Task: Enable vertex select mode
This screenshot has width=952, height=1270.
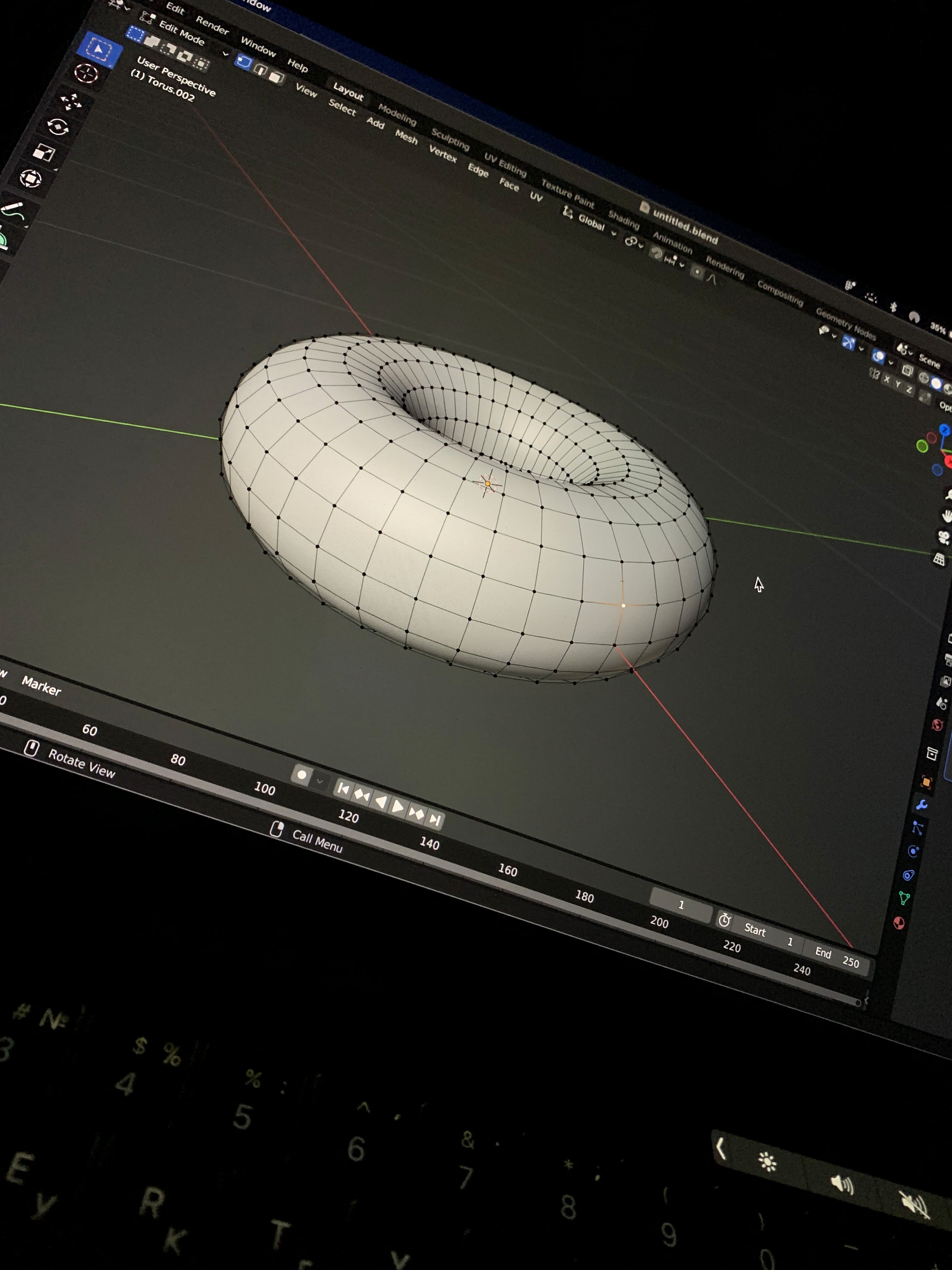Action: pos(244,61)
